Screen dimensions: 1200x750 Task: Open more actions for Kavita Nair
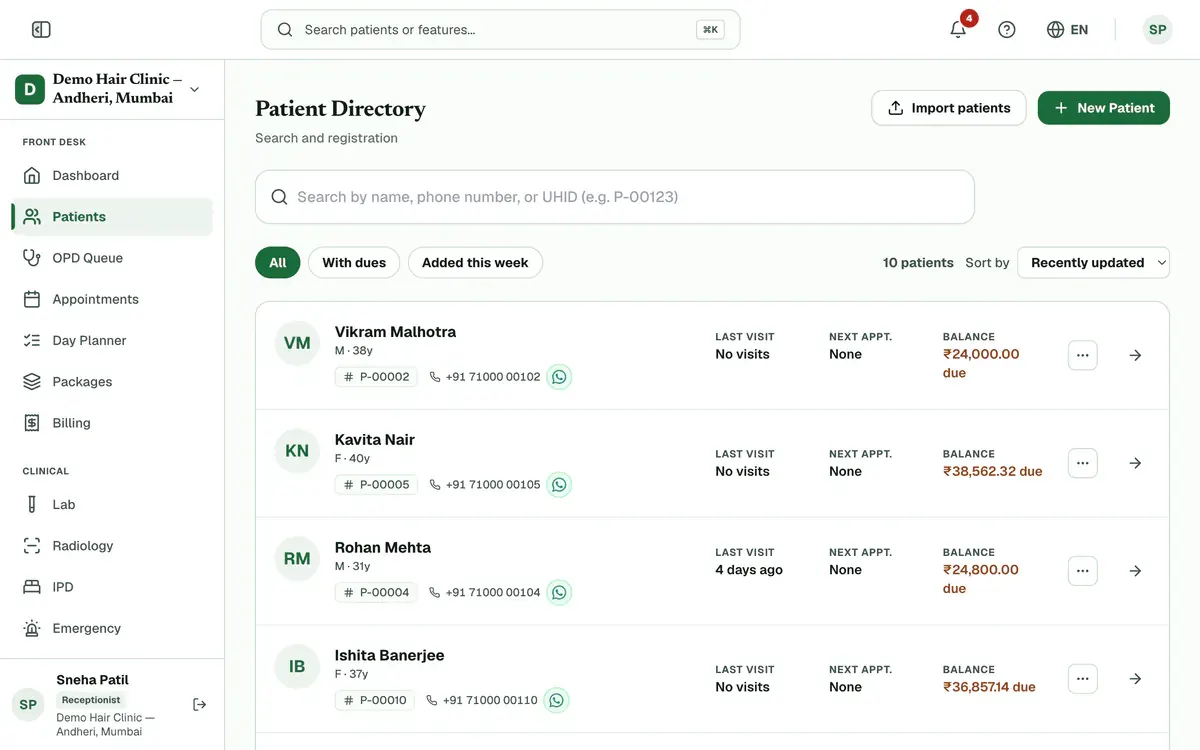click(x=1083, y=463)
